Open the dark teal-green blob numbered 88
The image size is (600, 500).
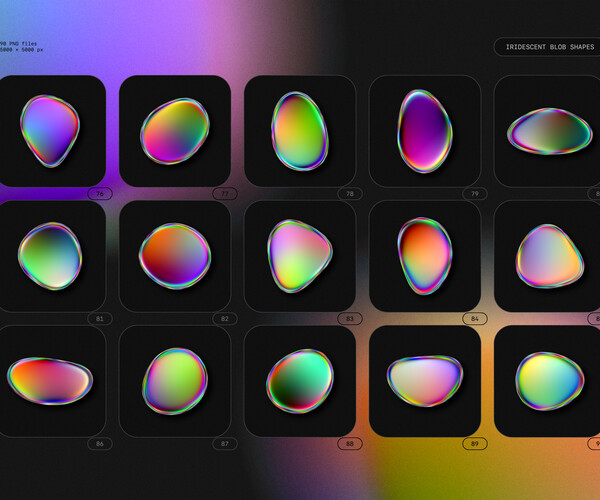coord(300,381)
